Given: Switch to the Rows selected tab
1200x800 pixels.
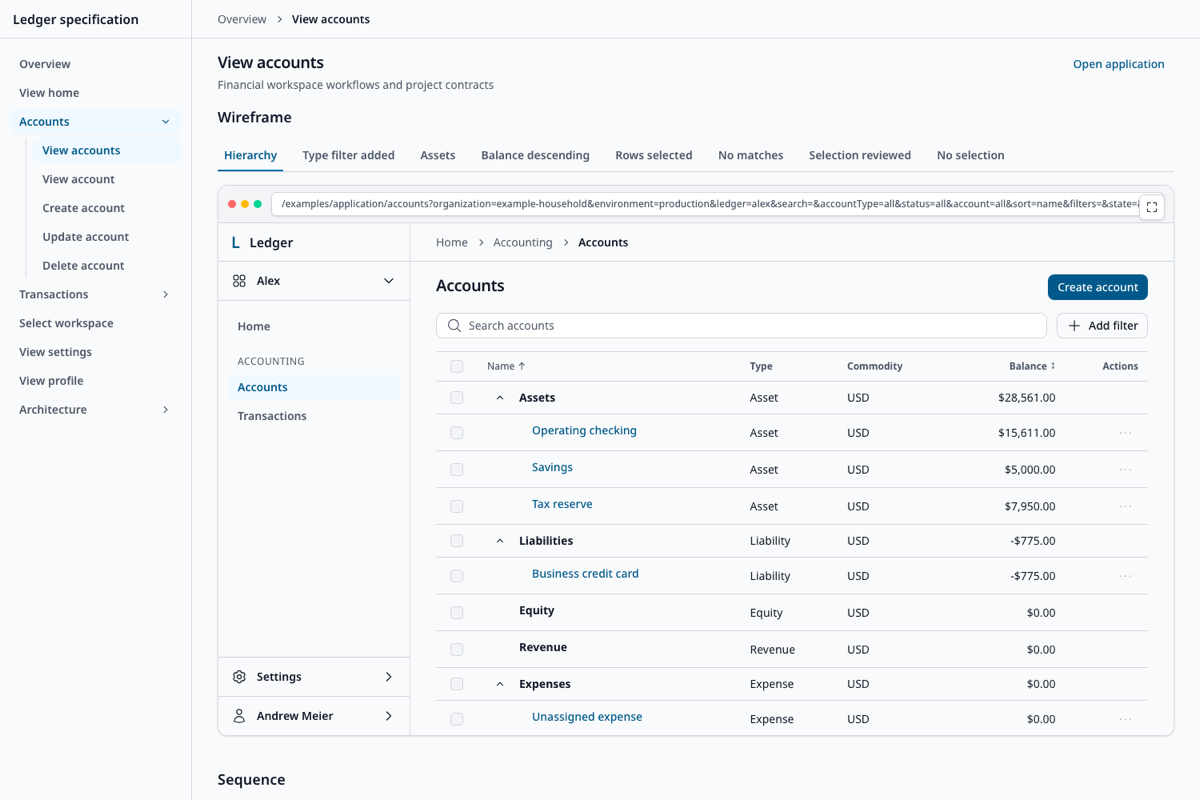Looking at the screenshot, I should 654,155.
